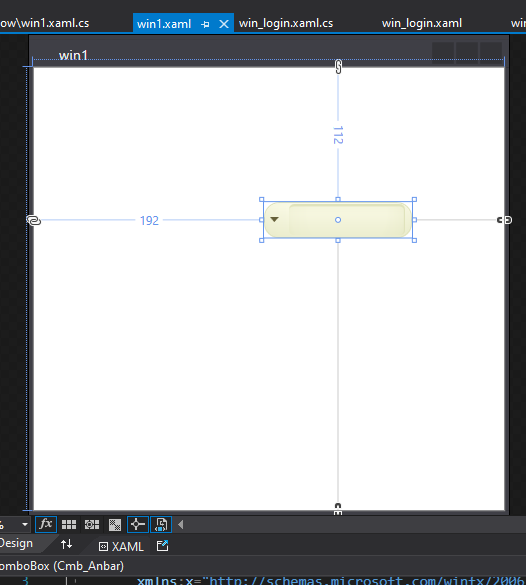Toggle snapping to snaplines
The image size is (526, 585).
click(x=138, y=524)
